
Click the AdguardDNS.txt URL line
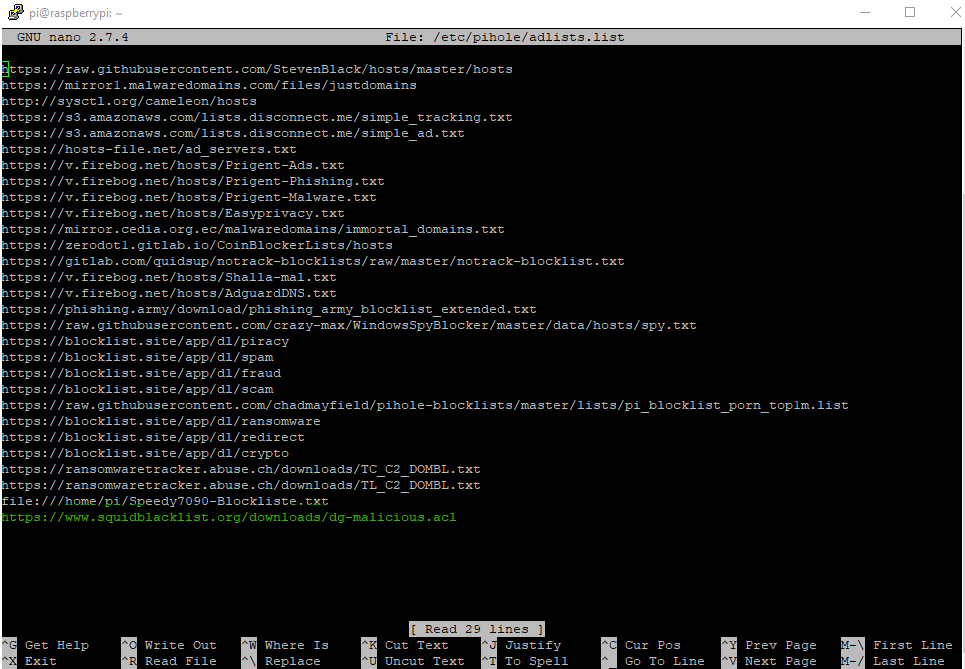[169, 293]
